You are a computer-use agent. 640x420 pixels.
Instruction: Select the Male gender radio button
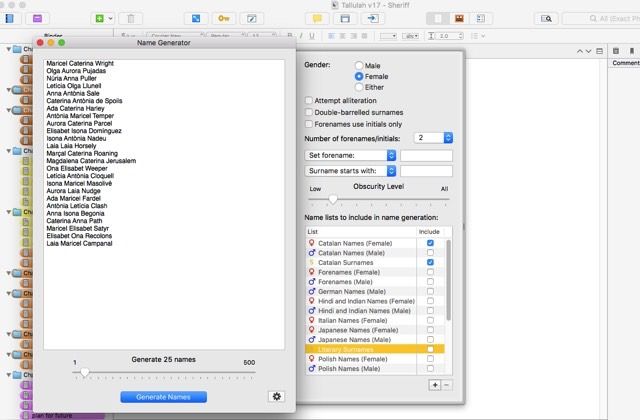coord(359,65)
